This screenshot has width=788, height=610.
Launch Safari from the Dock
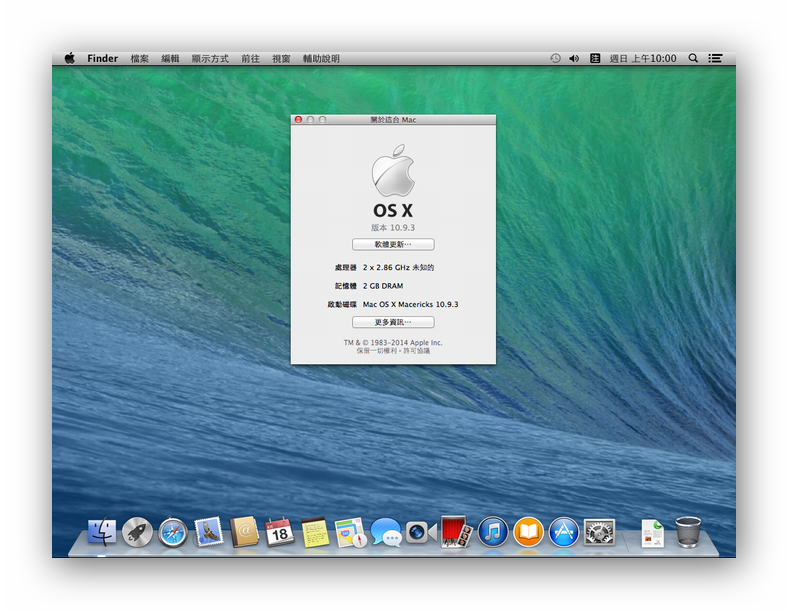[x=173, y=533]
